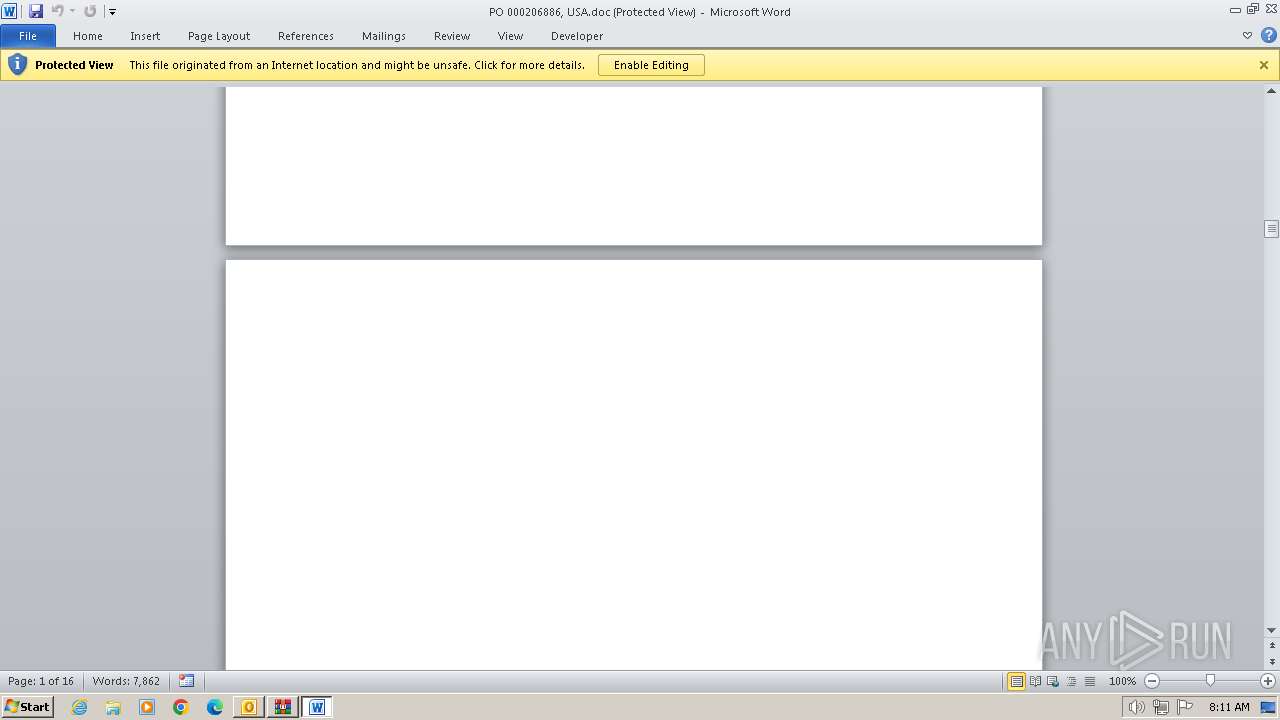
Task: Click the network tray icon
Action: click(x=1160, y=707)
